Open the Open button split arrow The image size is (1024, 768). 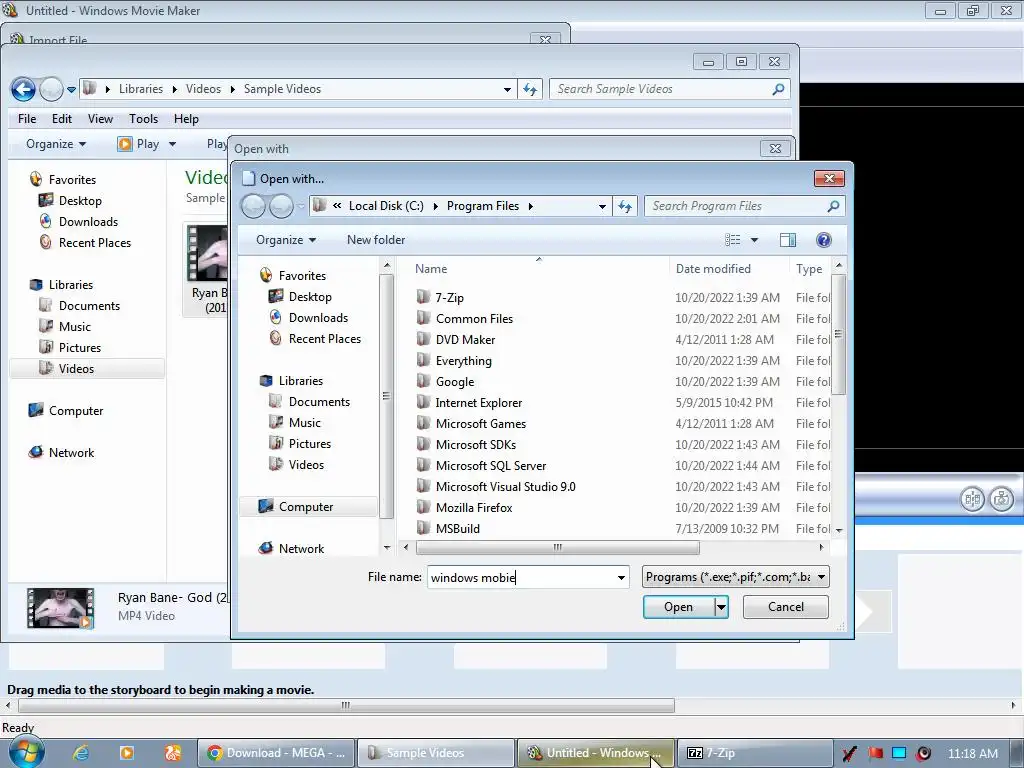[721, 607]
